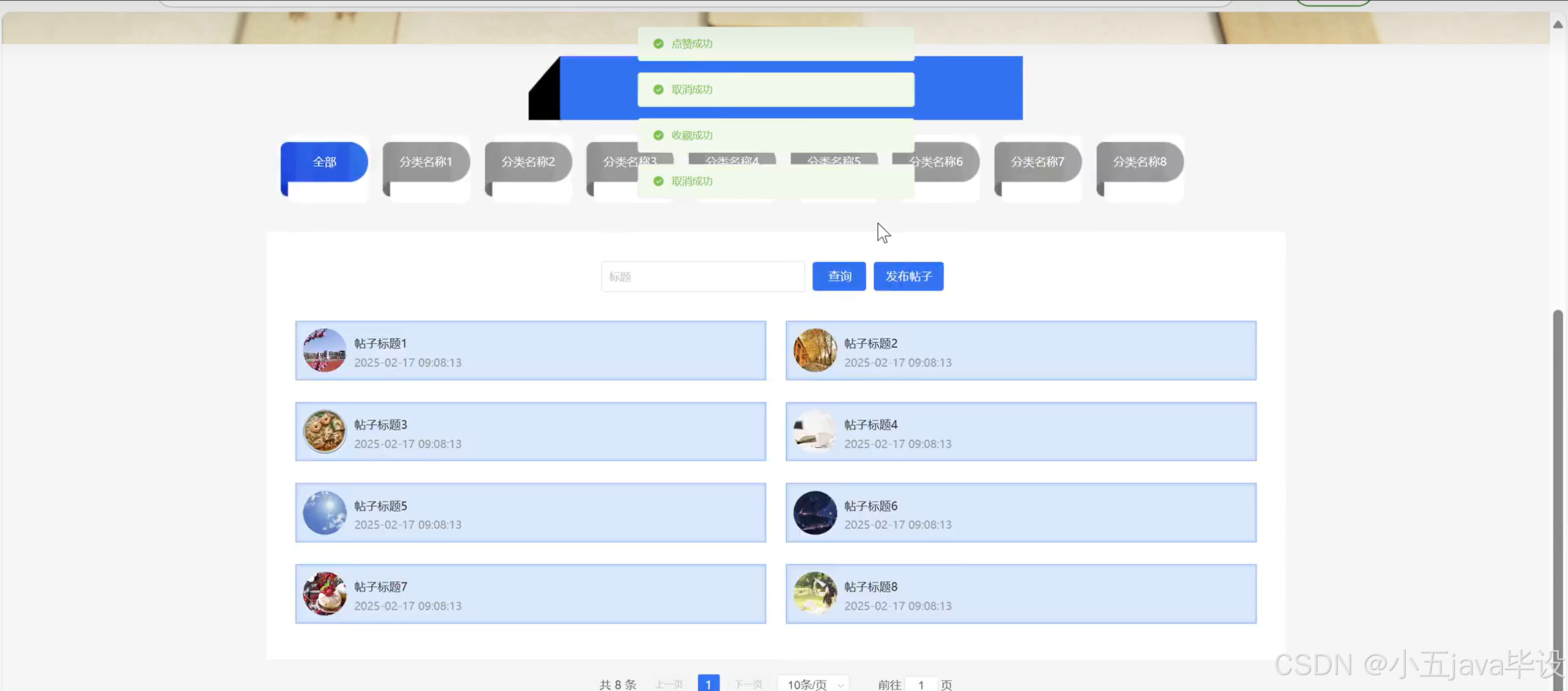Click the 发布帖子 publish button
Image resolution: width=1568 pixels, height=691 pixels.
click(x=908, y=277)
